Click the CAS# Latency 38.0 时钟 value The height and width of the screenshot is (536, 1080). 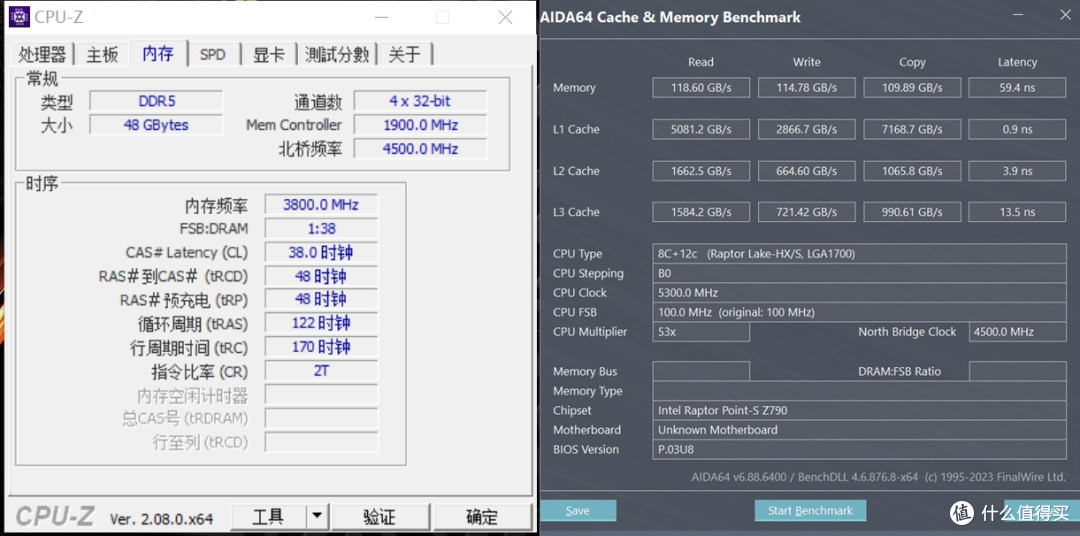pos(321,252)
